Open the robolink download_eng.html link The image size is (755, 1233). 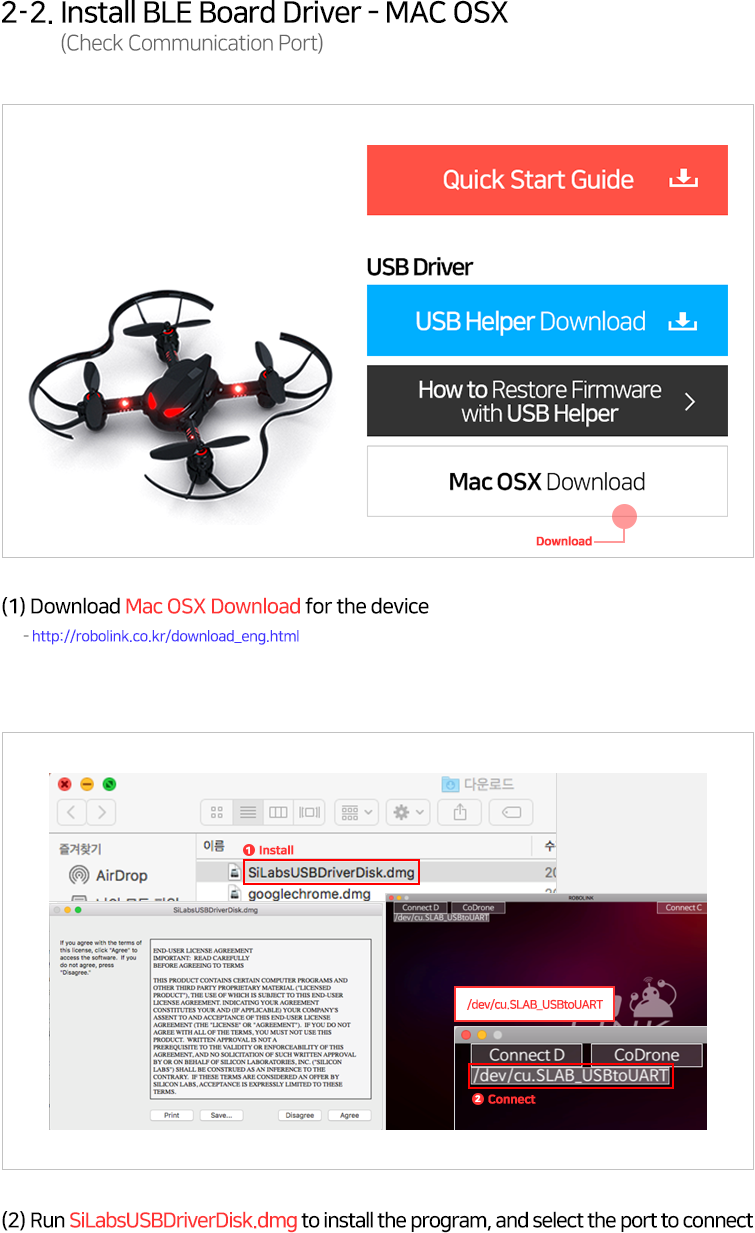point(165,636)
